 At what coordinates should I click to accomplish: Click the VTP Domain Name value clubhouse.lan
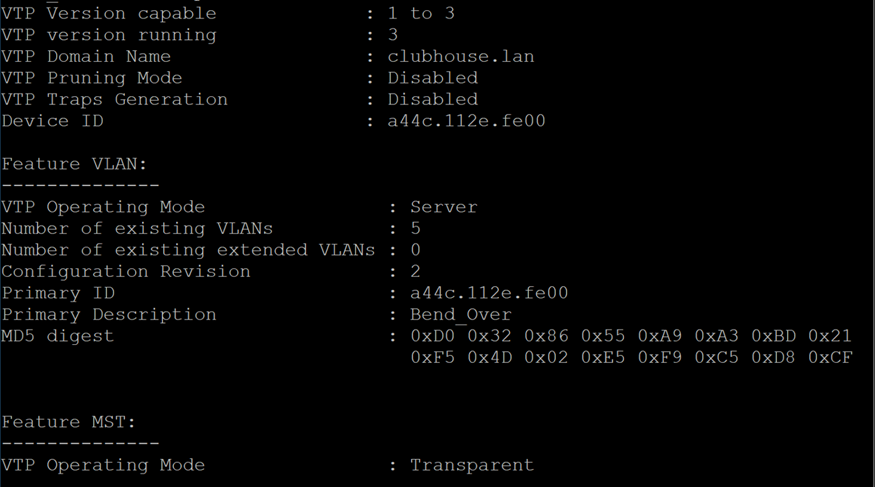461,56
